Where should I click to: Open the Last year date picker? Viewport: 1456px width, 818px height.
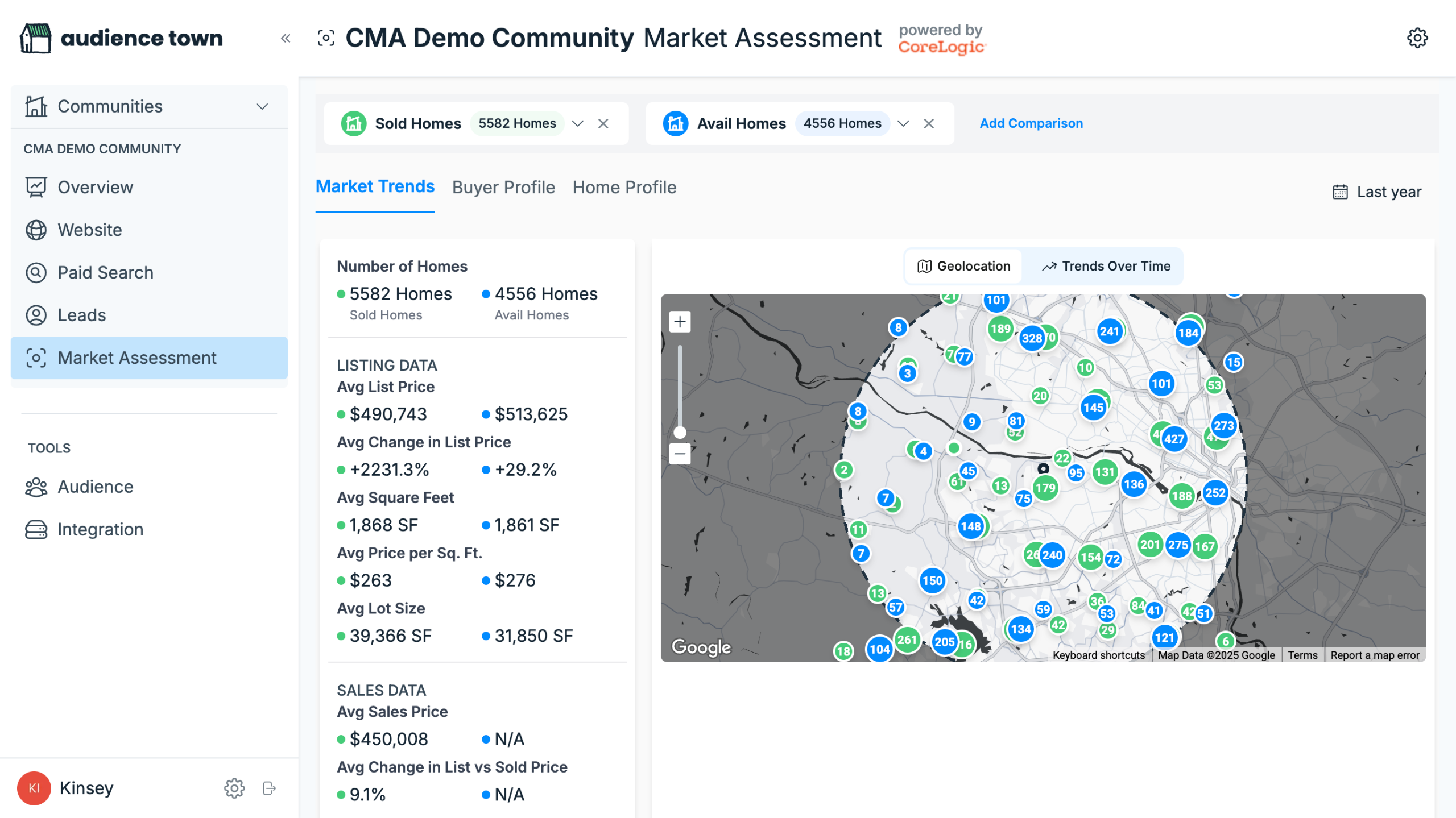coord(1377,192)
